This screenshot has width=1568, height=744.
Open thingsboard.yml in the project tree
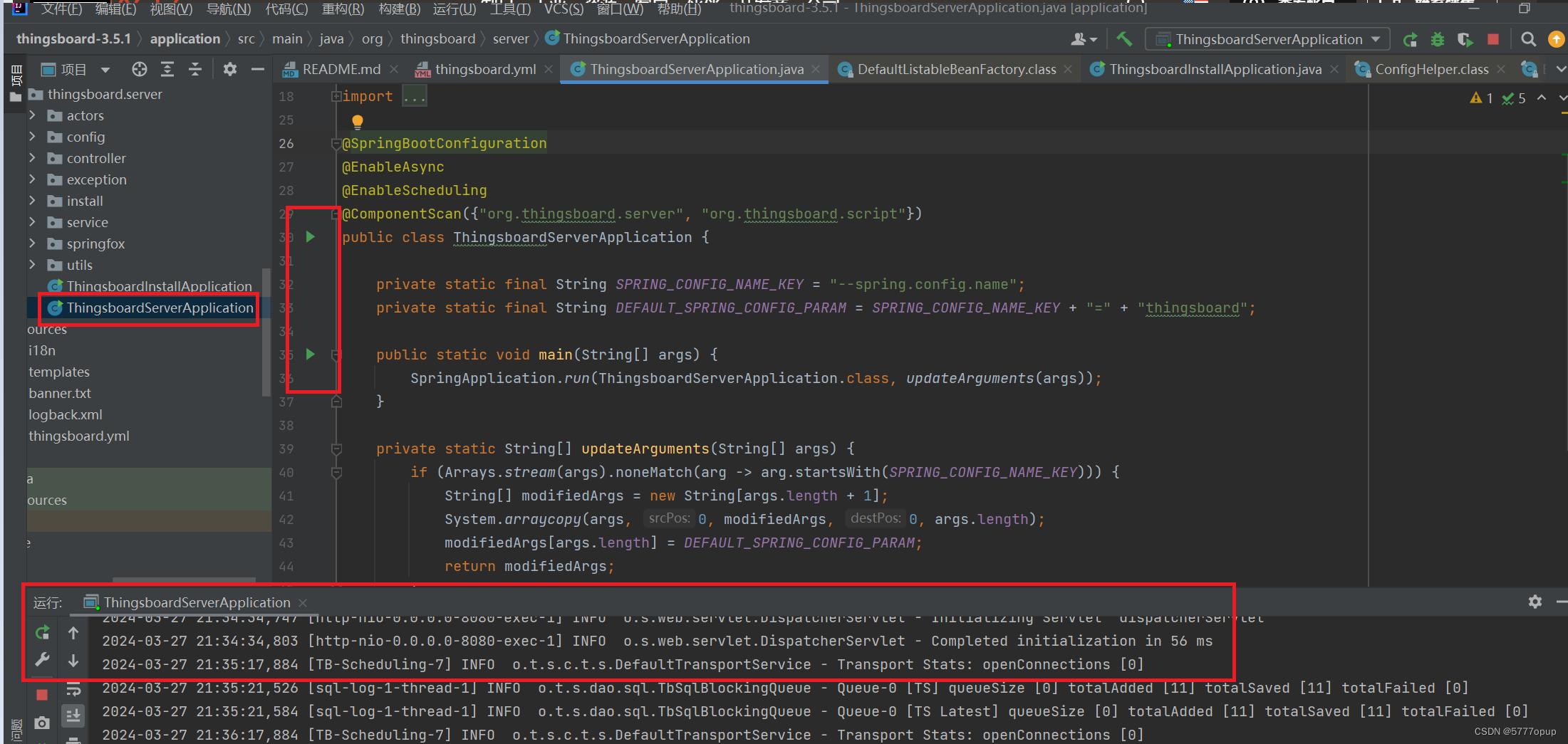(79, 436)
